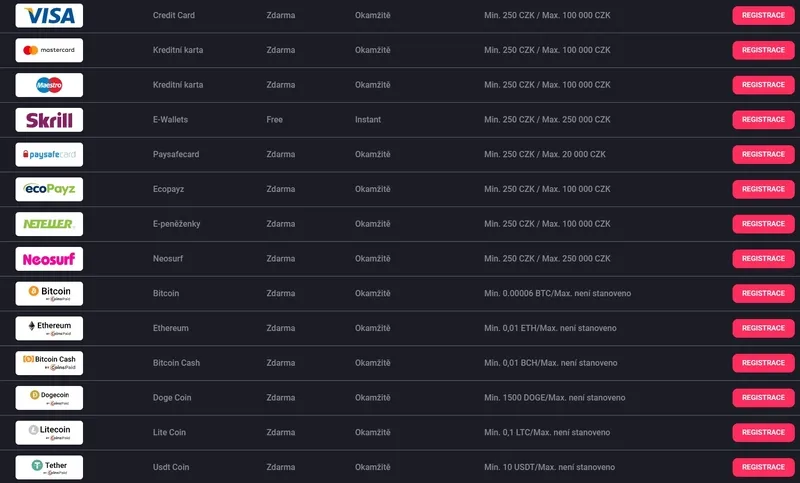This screenshot has width=800, height=483.
Task: Select the paysafecard logo
Action: pyautogui.click(x=49, y=154)
